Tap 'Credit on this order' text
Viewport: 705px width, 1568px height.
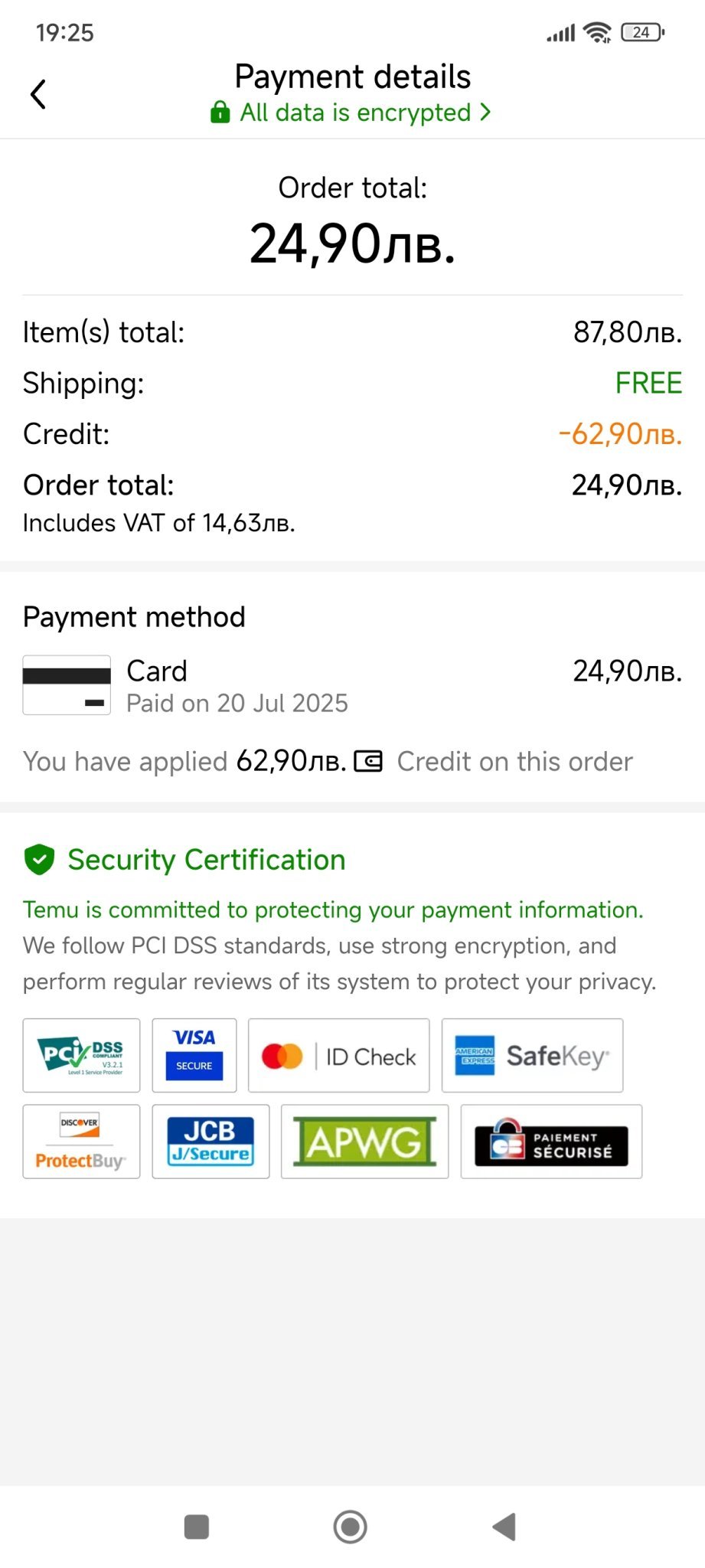(x=514, y=762)
